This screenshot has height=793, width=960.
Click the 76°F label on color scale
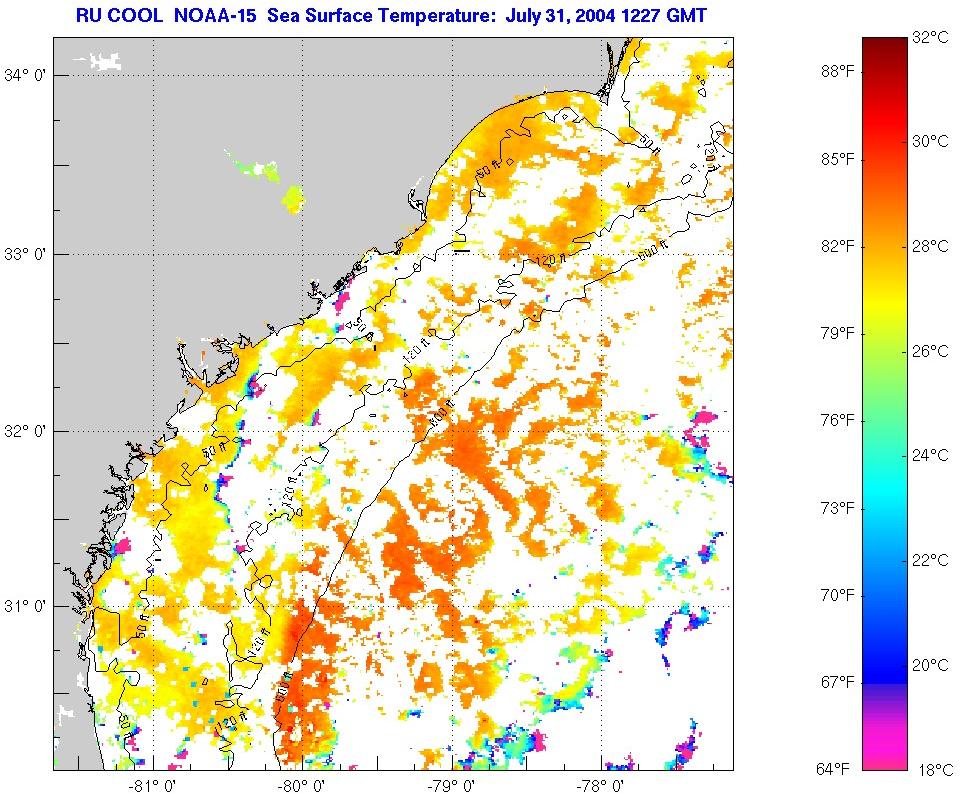838,421
